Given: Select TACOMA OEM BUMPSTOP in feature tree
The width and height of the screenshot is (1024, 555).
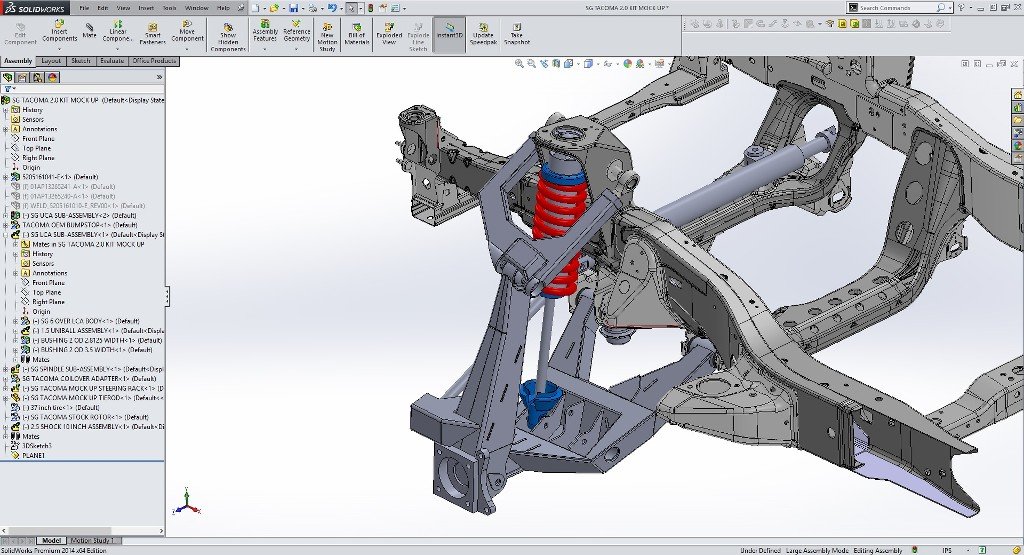Looking at the screenshot, I should tap(80, 225).
